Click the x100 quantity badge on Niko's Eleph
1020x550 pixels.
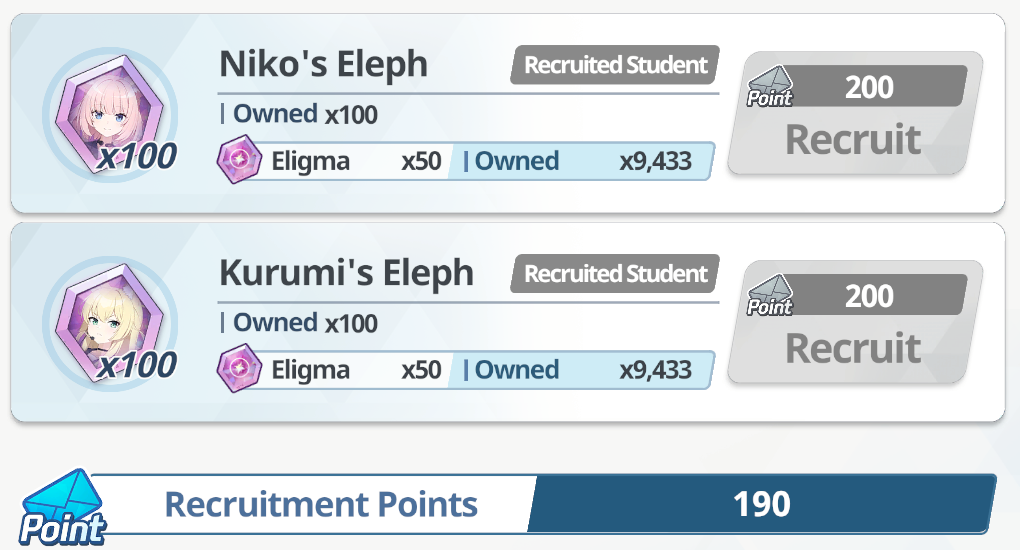pyautogui.click(x=137, y=156)
